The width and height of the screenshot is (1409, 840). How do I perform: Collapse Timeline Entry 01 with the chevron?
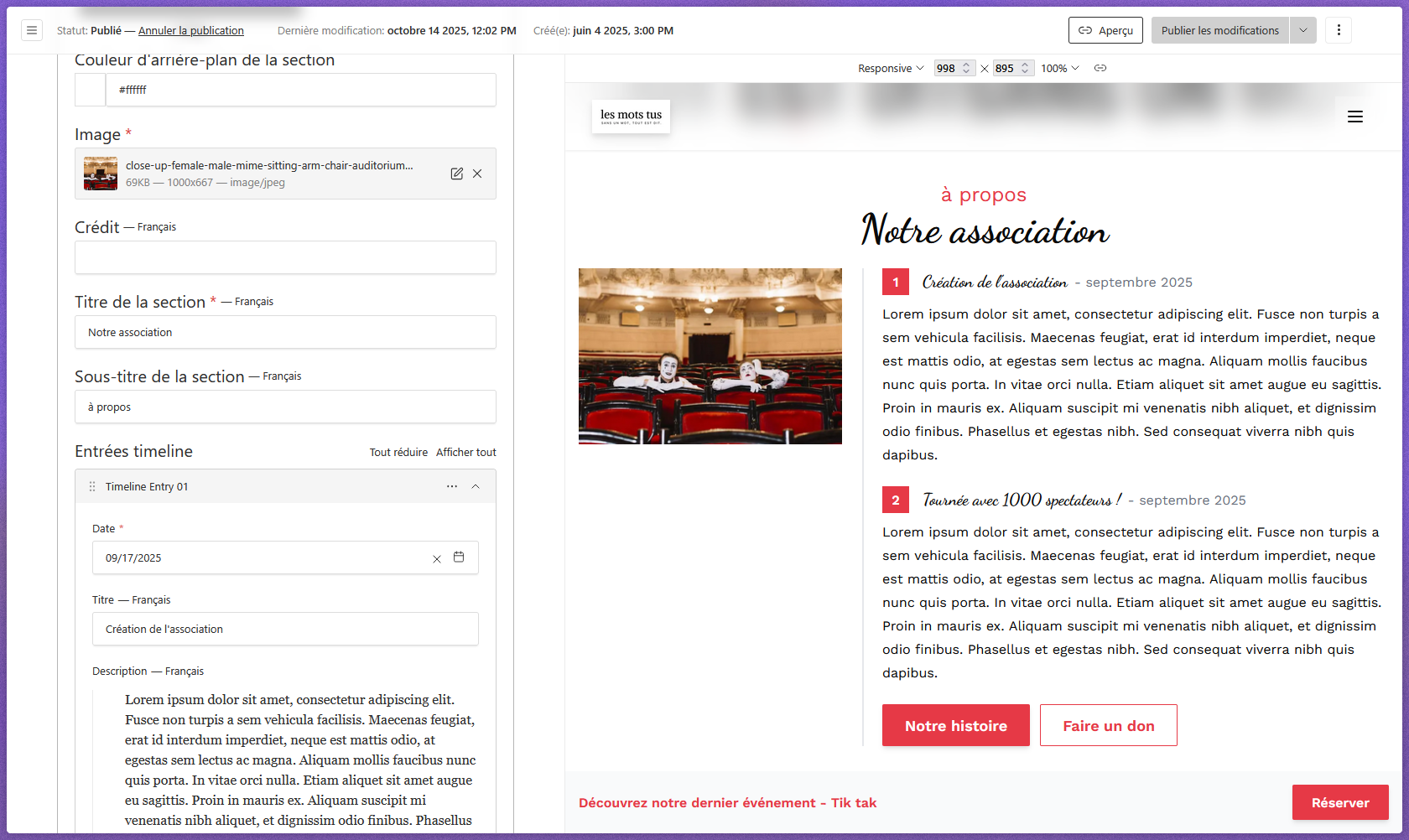(x=476, y=486)
